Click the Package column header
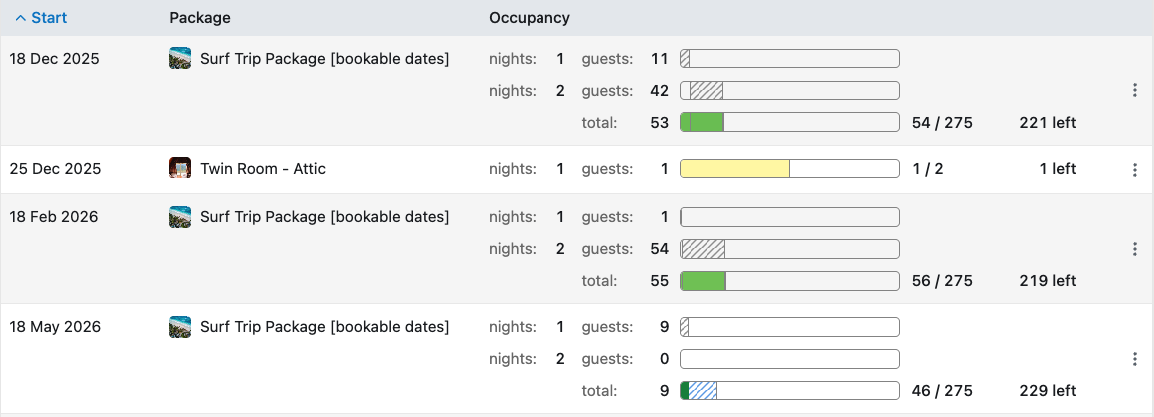The width and height of the screenshot is (1154, 417). point(200,18)
